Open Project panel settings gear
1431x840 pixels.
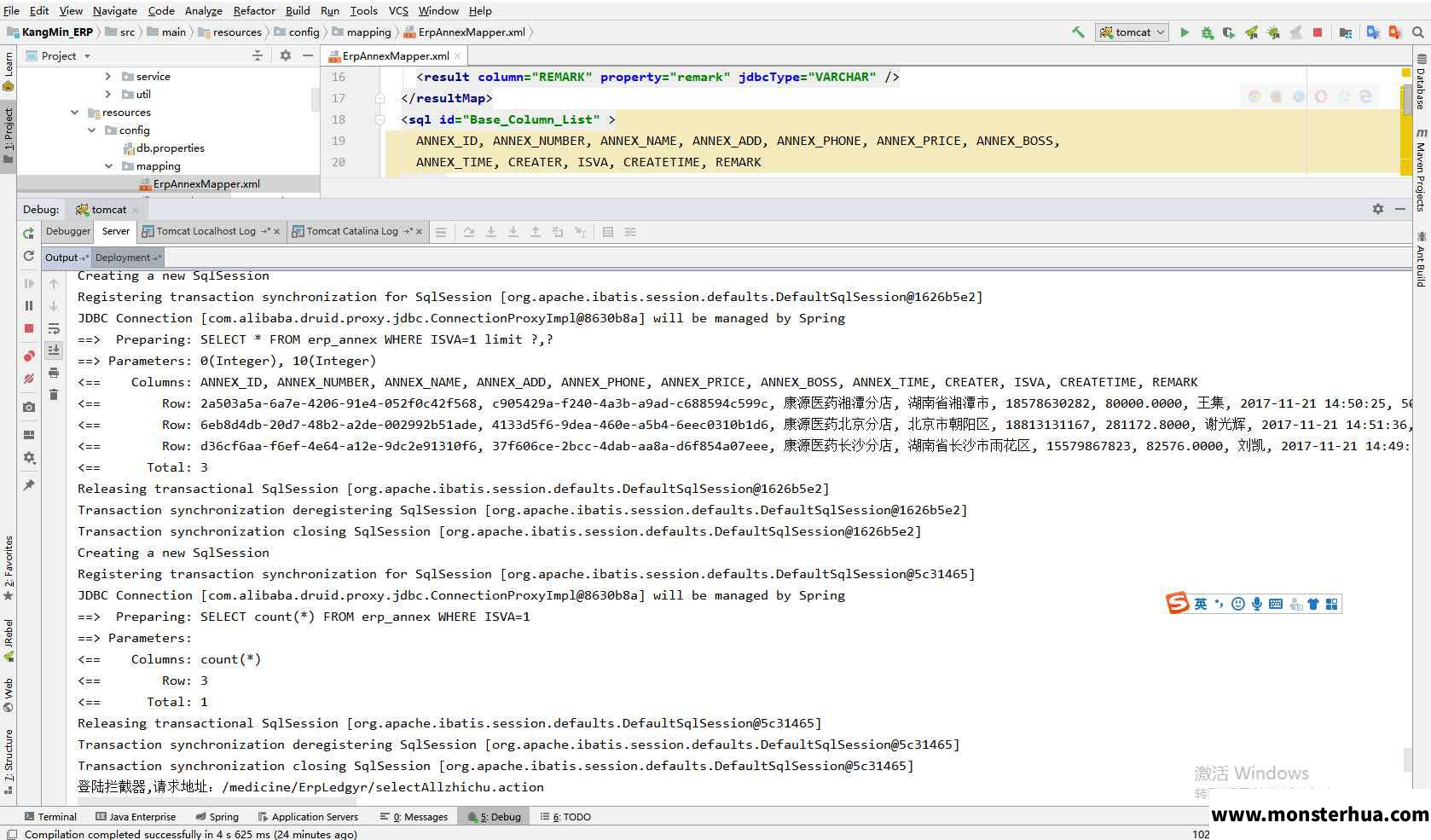pos(285,55)
